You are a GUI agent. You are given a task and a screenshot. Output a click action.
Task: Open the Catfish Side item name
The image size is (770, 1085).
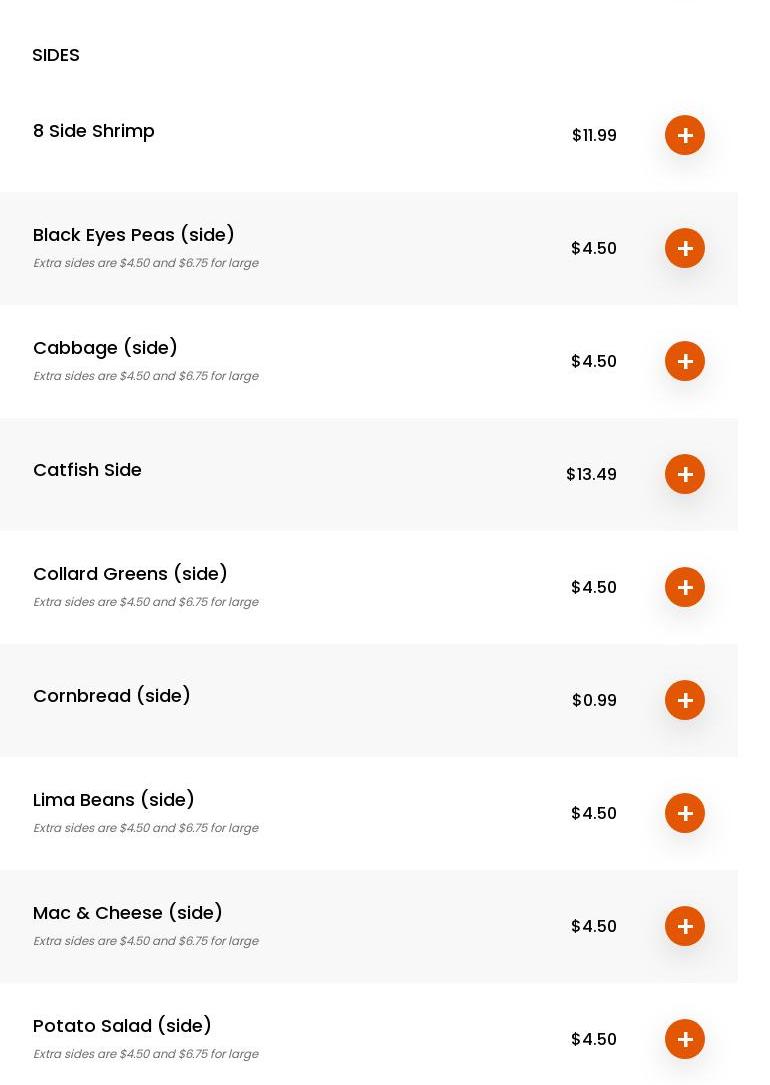coord(87,470)
